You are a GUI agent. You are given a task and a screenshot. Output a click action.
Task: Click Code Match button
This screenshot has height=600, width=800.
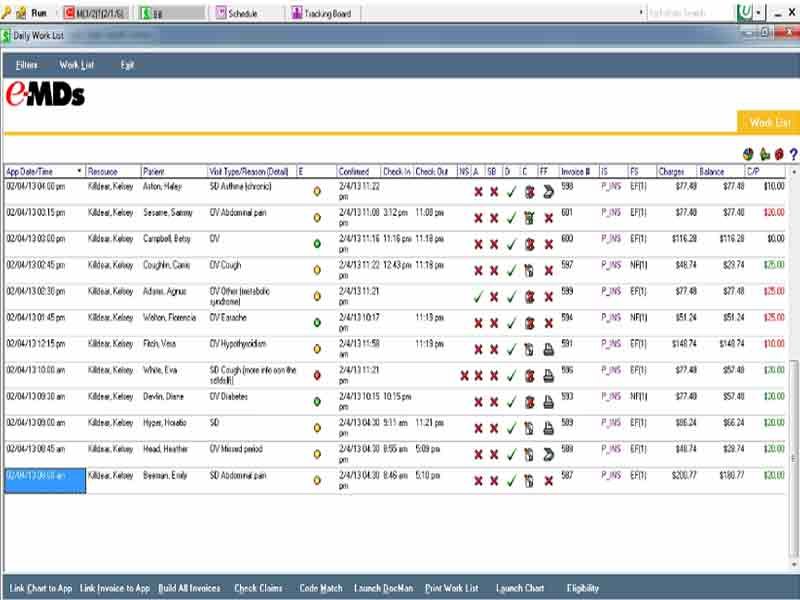tap(321, 588)
